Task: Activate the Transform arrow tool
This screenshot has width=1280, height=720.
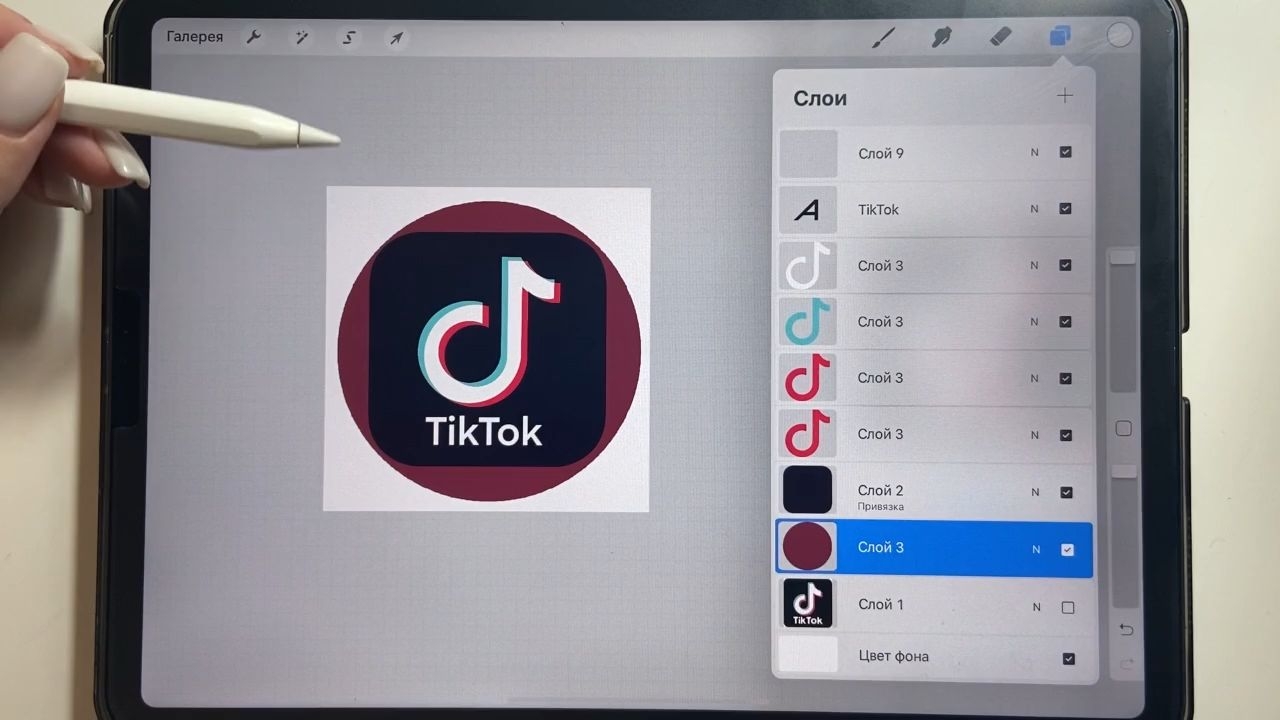Action: pyautogui.click(x=397, y=38)
